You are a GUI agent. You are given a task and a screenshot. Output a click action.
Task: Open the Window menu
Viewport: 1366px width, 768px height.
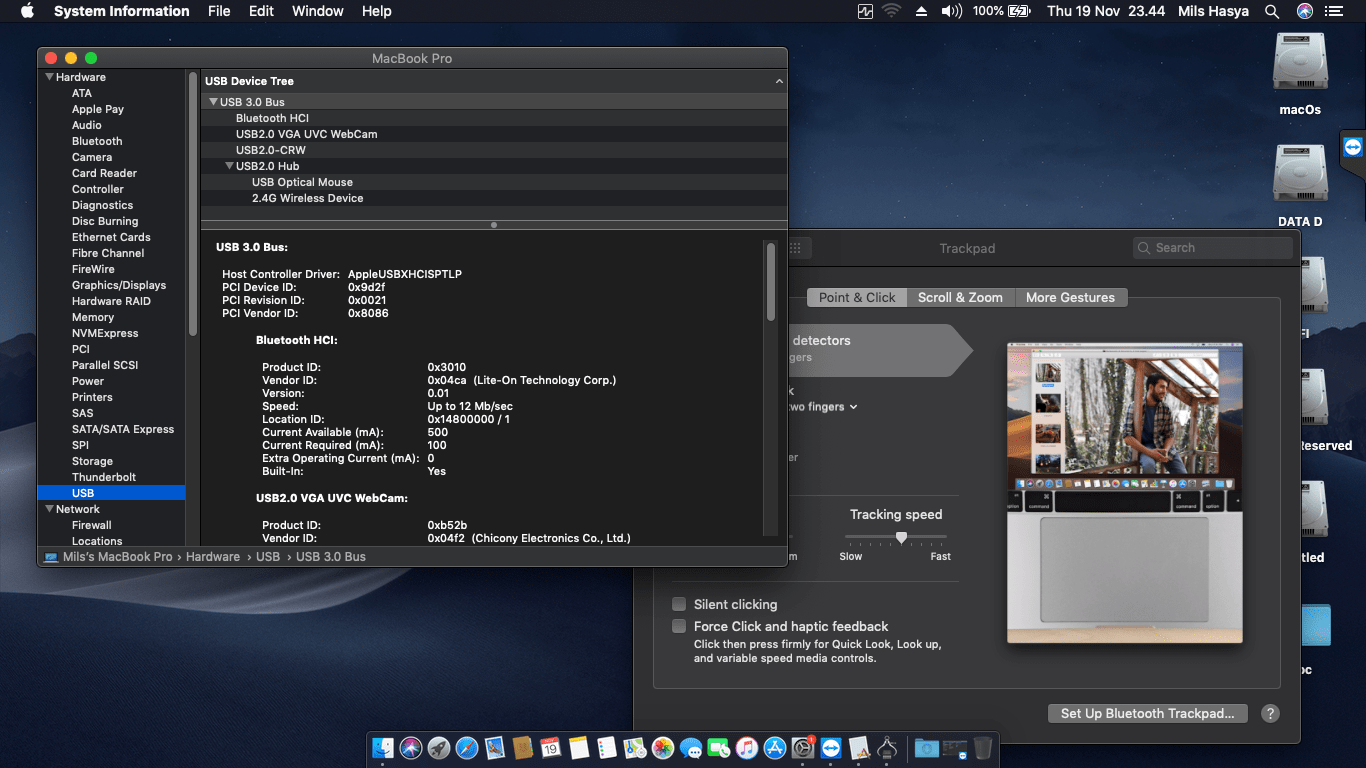[317, 11]
